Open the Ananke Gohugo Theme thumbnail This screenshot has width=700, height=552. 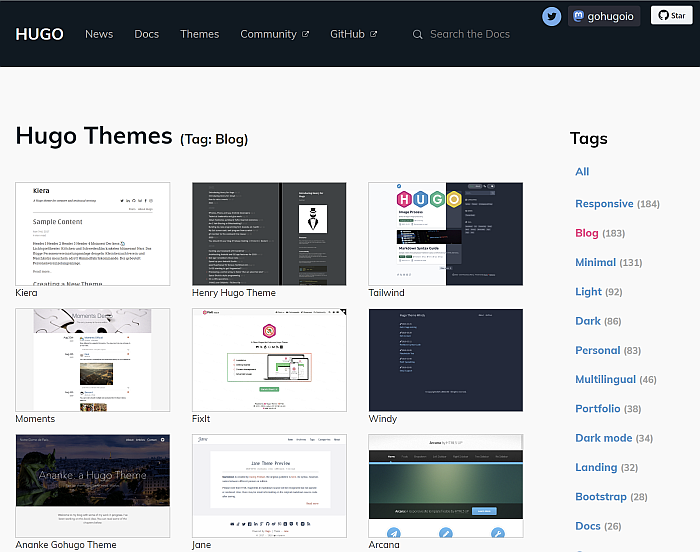click(x=92, y=486)
